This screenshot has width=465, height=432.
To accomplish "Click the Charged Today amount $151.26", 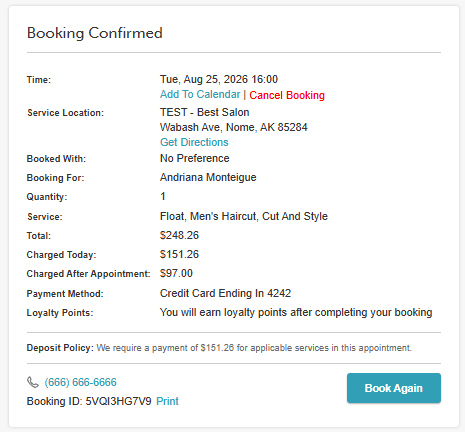I will tap(179, 254).
